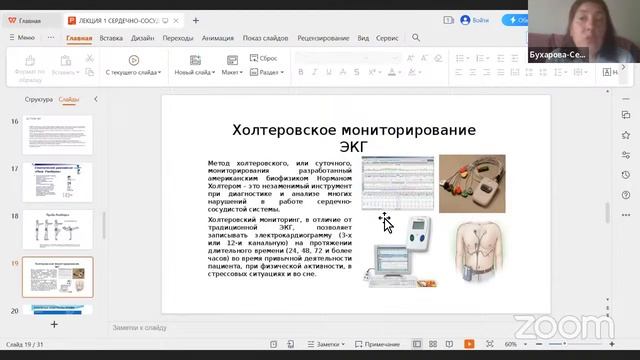Switch to slide sorter grid view
This screenshot has height=360, width=640.
tap(433, 344)
